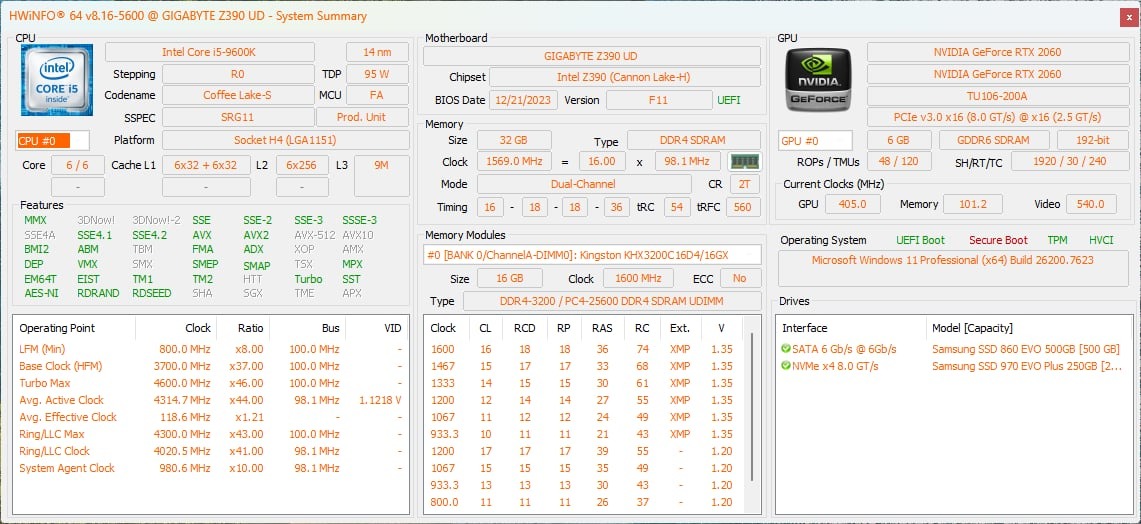1141x524 pixels.
Task: Click the Dual-Channel mode field
Action: [584, 184]
